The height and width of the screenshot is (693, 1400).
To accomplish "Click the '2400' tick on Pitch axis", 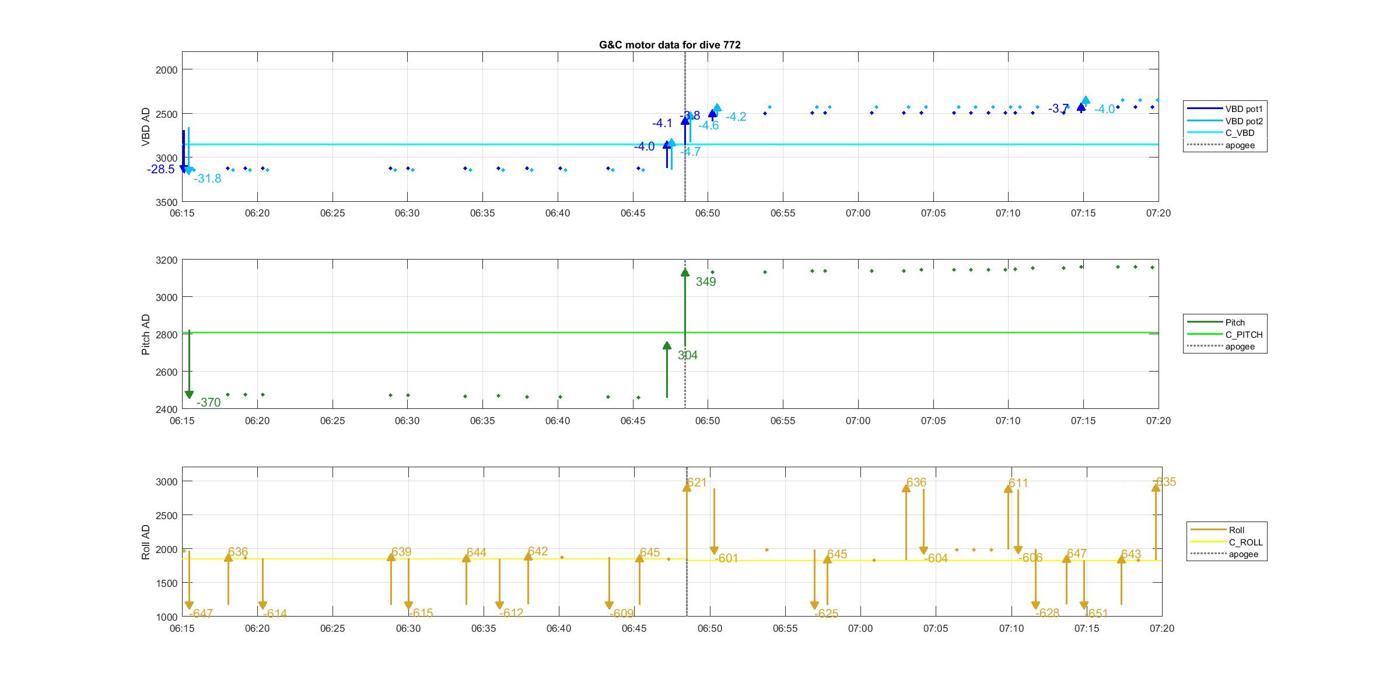I will coord(166,409).
